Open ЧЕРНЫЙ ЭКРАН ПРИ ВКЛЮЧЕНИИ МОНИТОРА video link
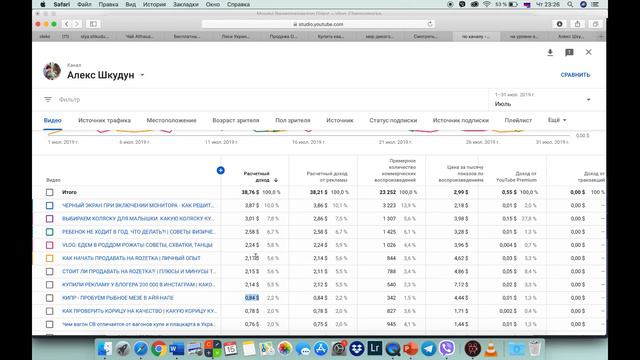The image size is (640, 360). tap(138, 205)
